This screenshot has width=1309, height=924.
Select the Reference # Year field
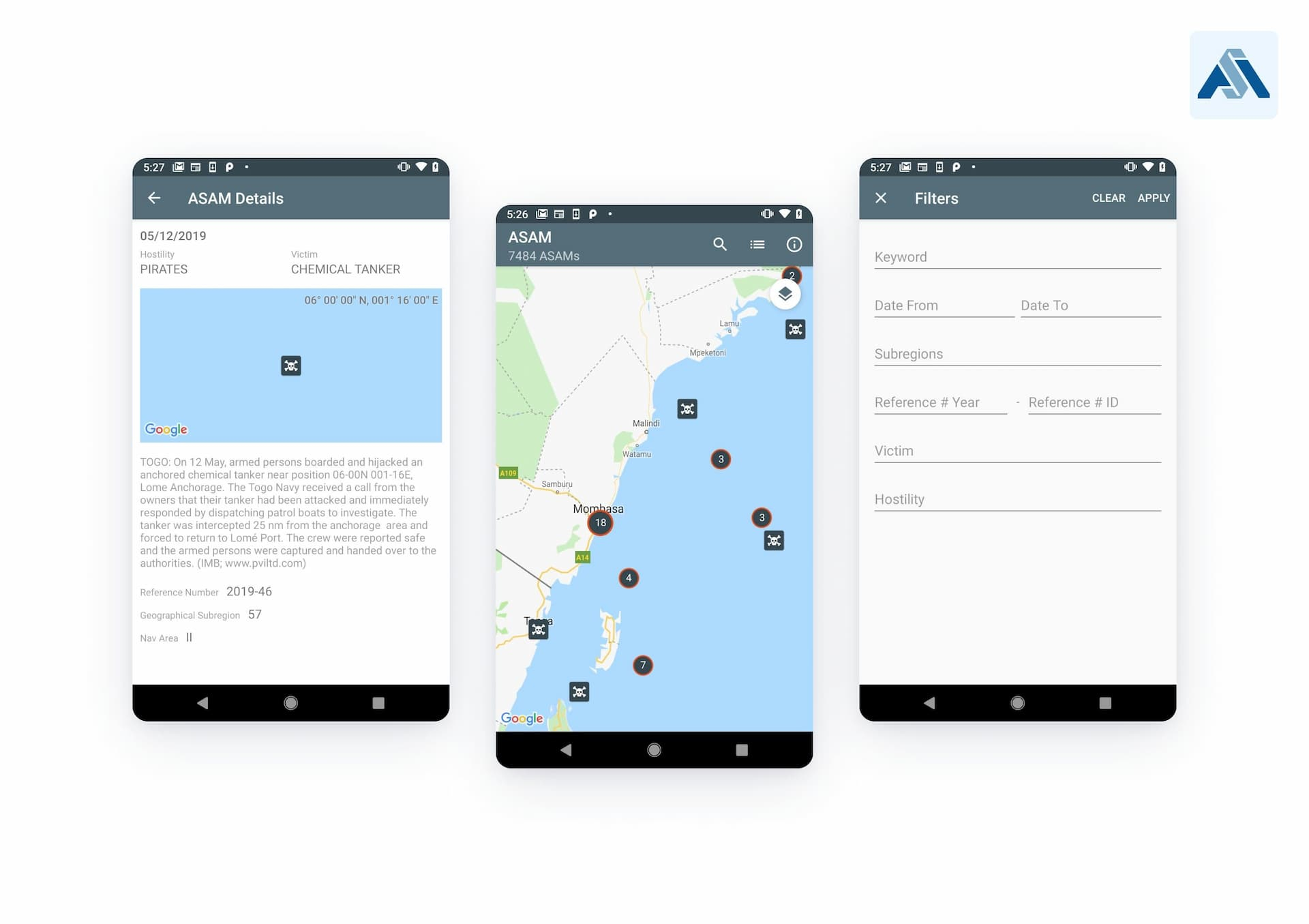[939, 402]
